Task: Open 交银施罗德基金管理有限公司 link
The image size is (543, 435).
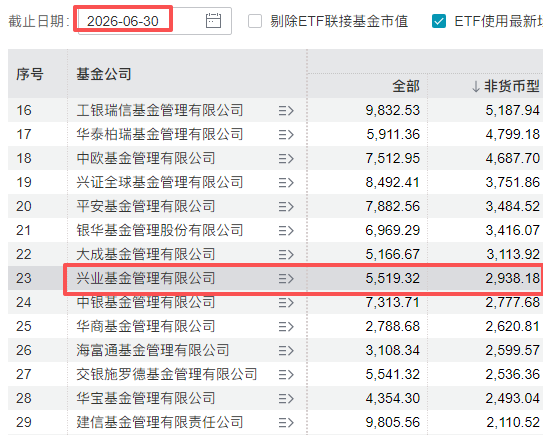Action: (x=167, y=374)
